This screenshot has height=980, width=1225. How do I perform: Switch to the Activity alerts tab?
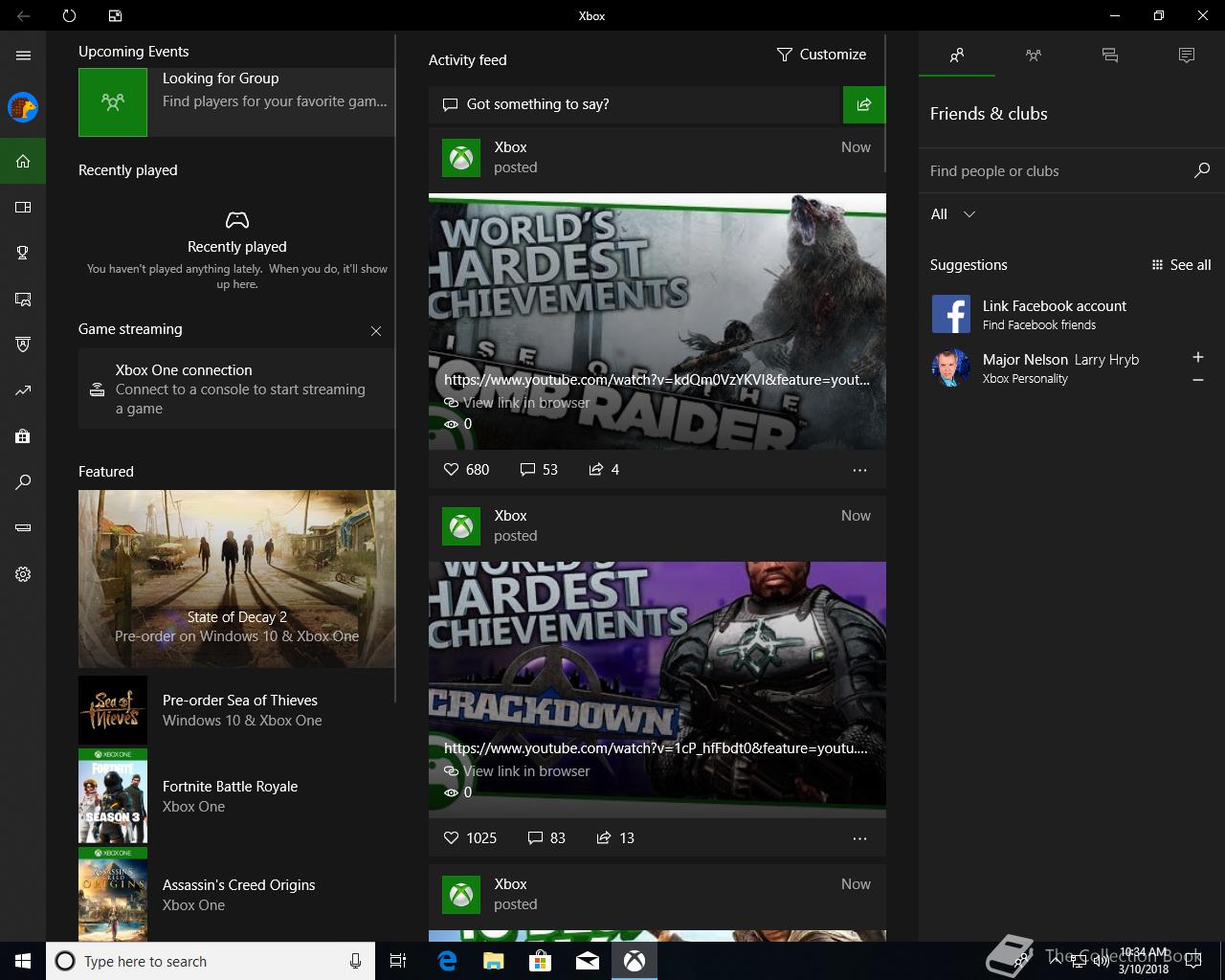click(1187, 56)
